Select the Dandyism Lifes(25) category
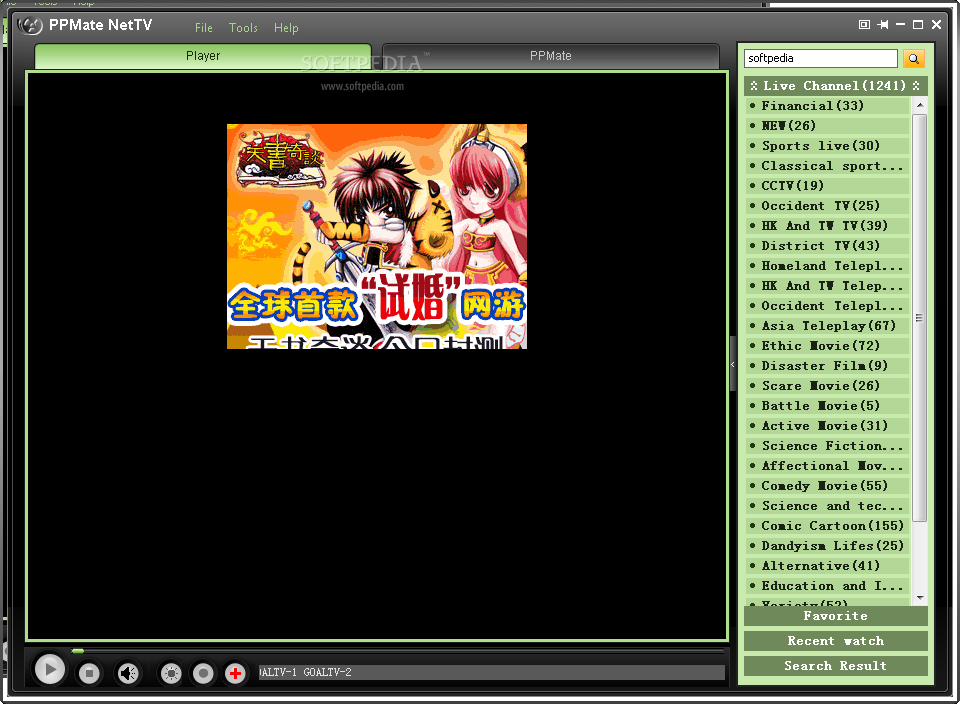Screen dimensions: 960x704 [x=828, y=545]
